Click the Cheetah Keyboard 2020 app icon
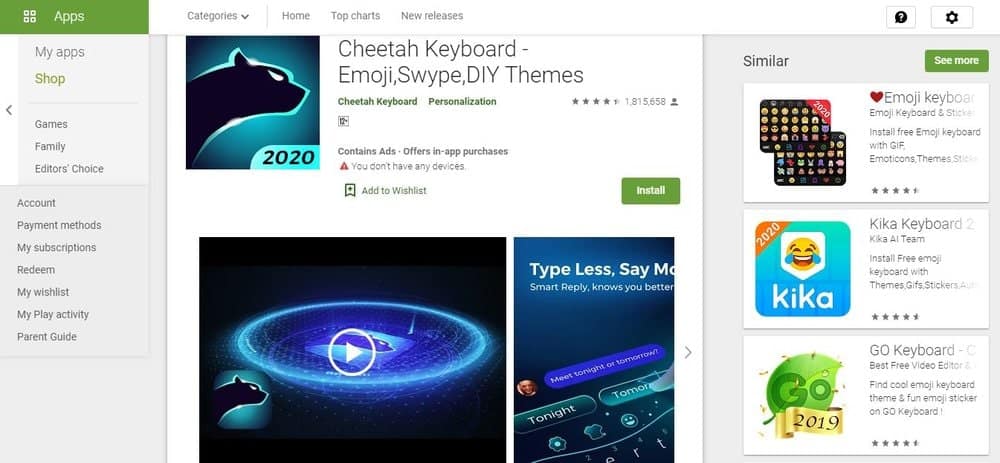Screen dimensions: 1000x463 coord(253,103)
